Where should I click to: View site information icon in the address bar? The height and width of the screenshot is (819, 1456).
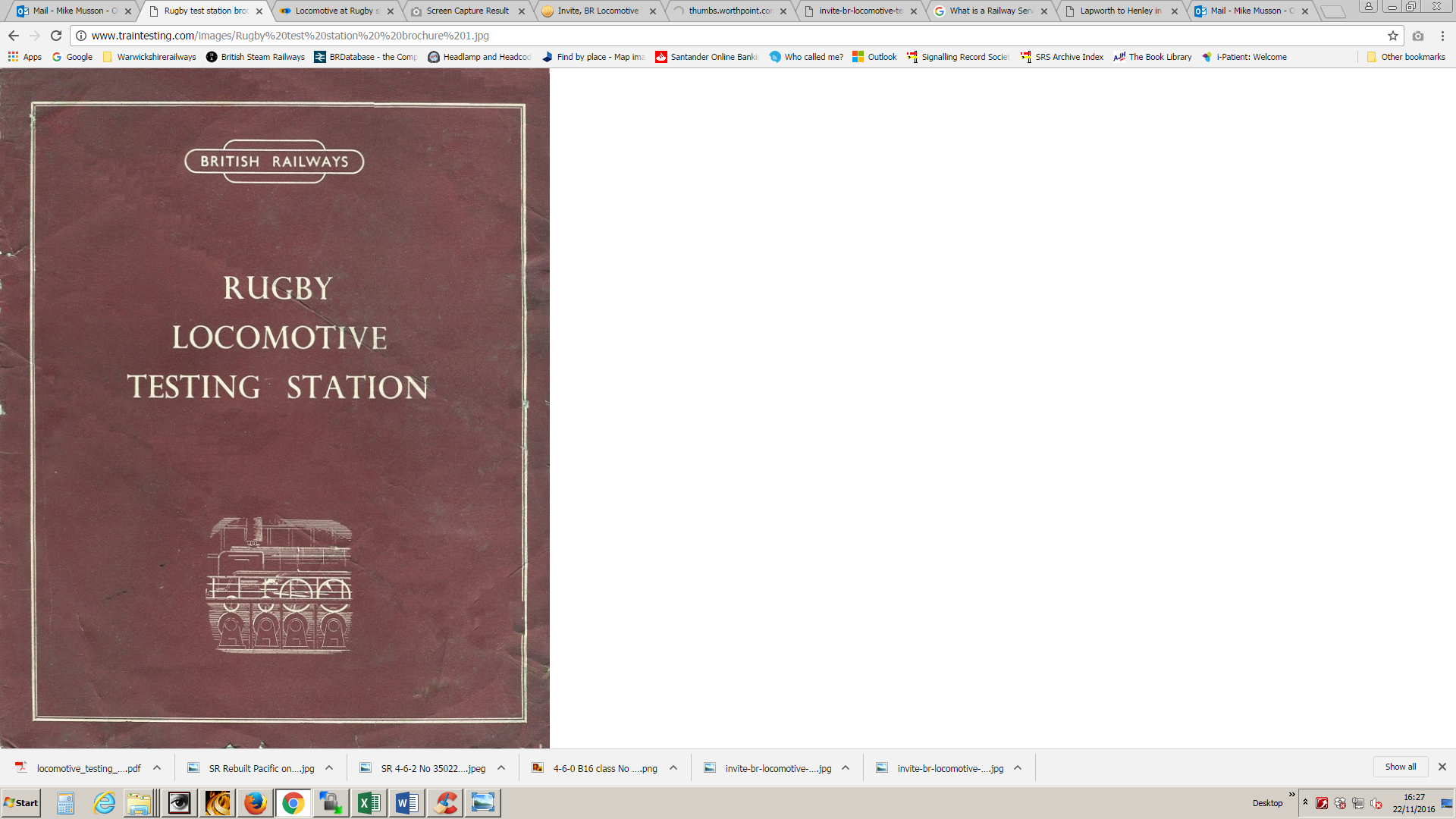pyautogui.click(x=80, y=36)
